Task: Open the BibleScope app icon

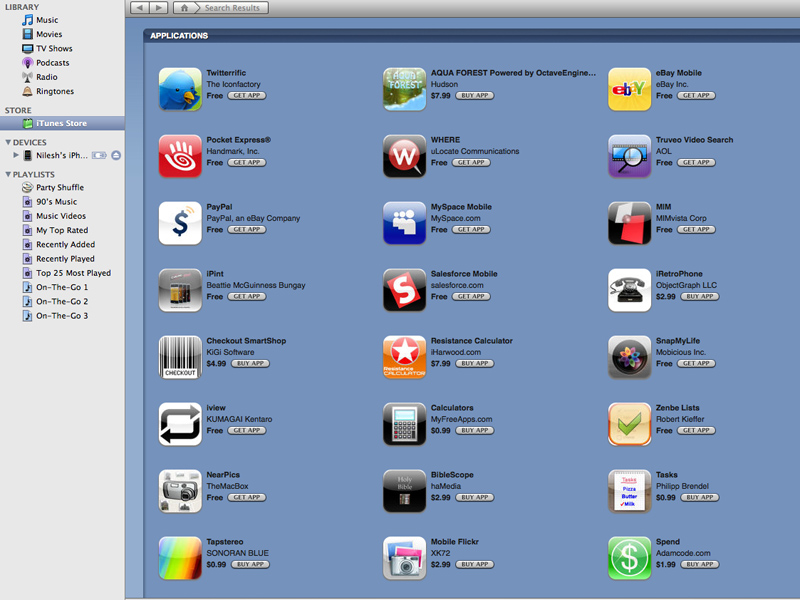Action: point(405,491)
